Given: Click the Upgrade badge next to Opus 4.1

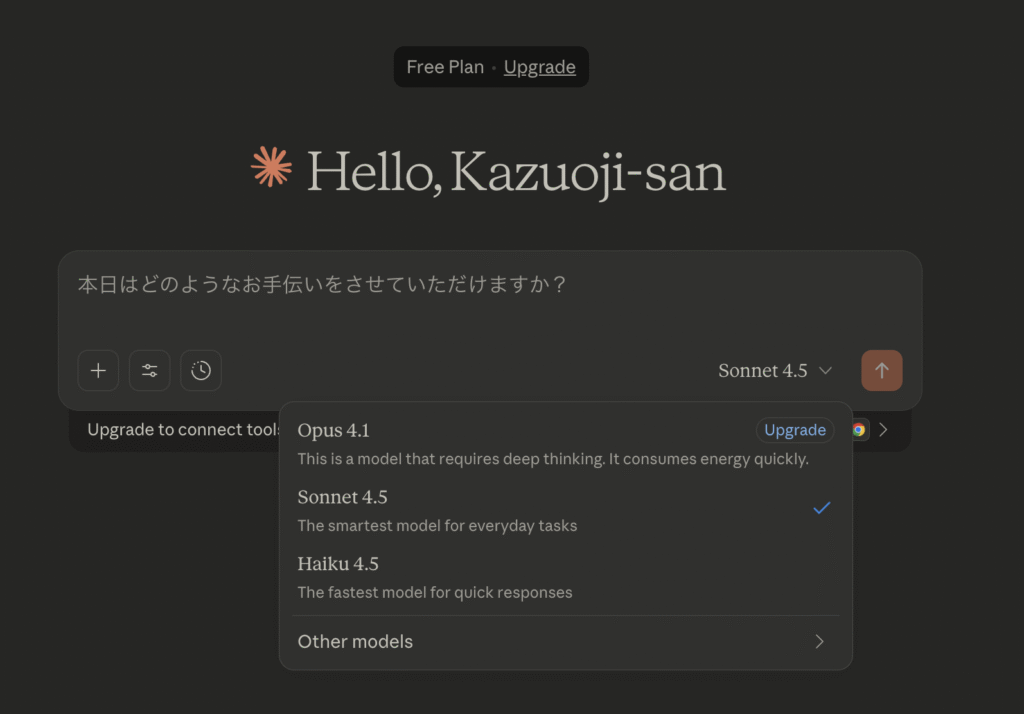Looking at the screenshot, I should click(x=795, y=430).
